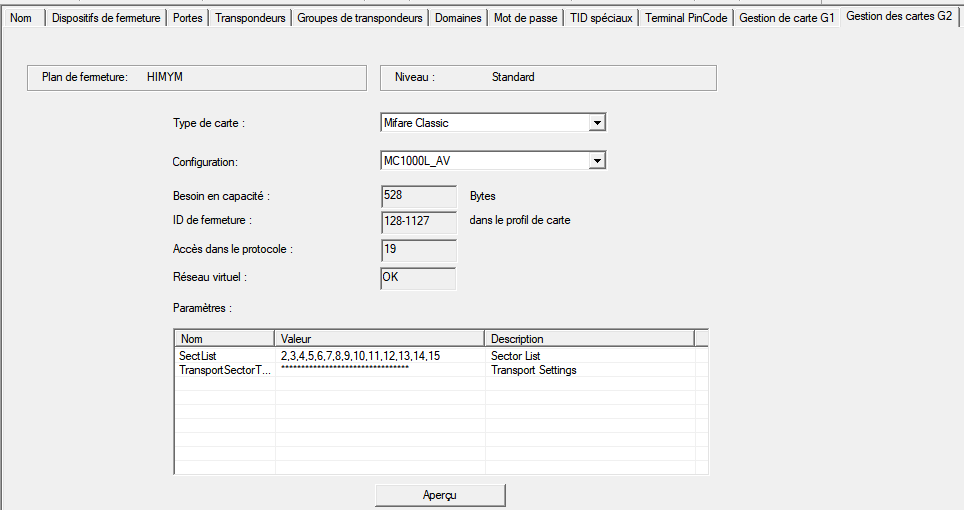Select the TransportSectorT... parameter row
Screen dimensions: 964x510
click(x=224, y=370)
